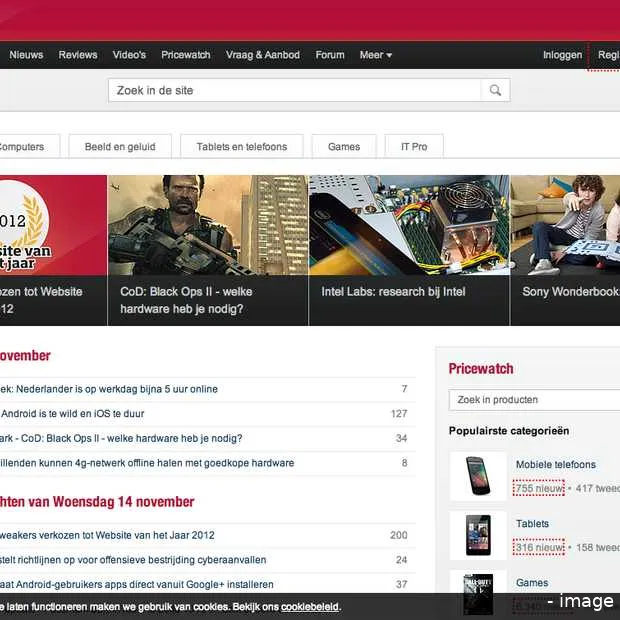Open the cookiebeleid link
Image resolution: width=620 pixels, height=620 pixels.
(309, 607)
